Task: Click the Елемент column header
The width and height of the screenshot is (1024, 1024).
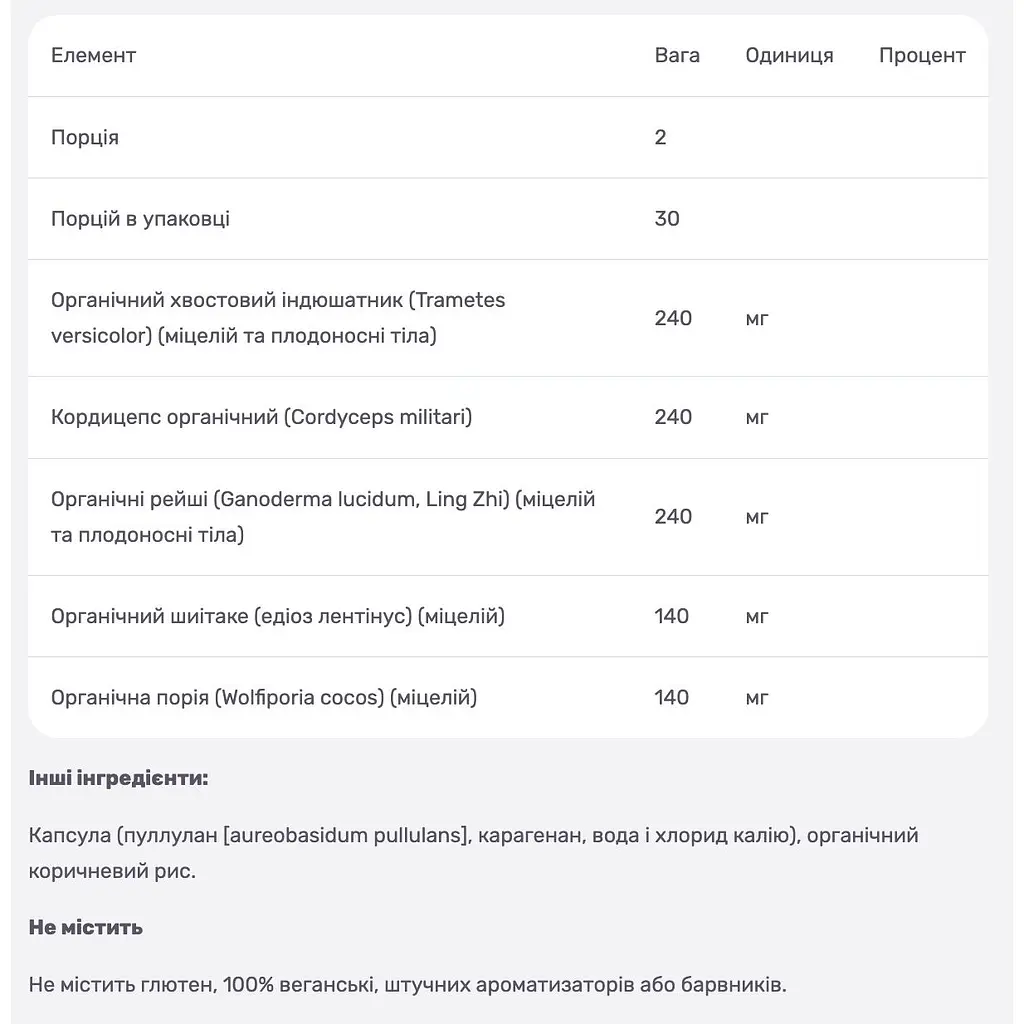Action: click(x=93, y=56)
